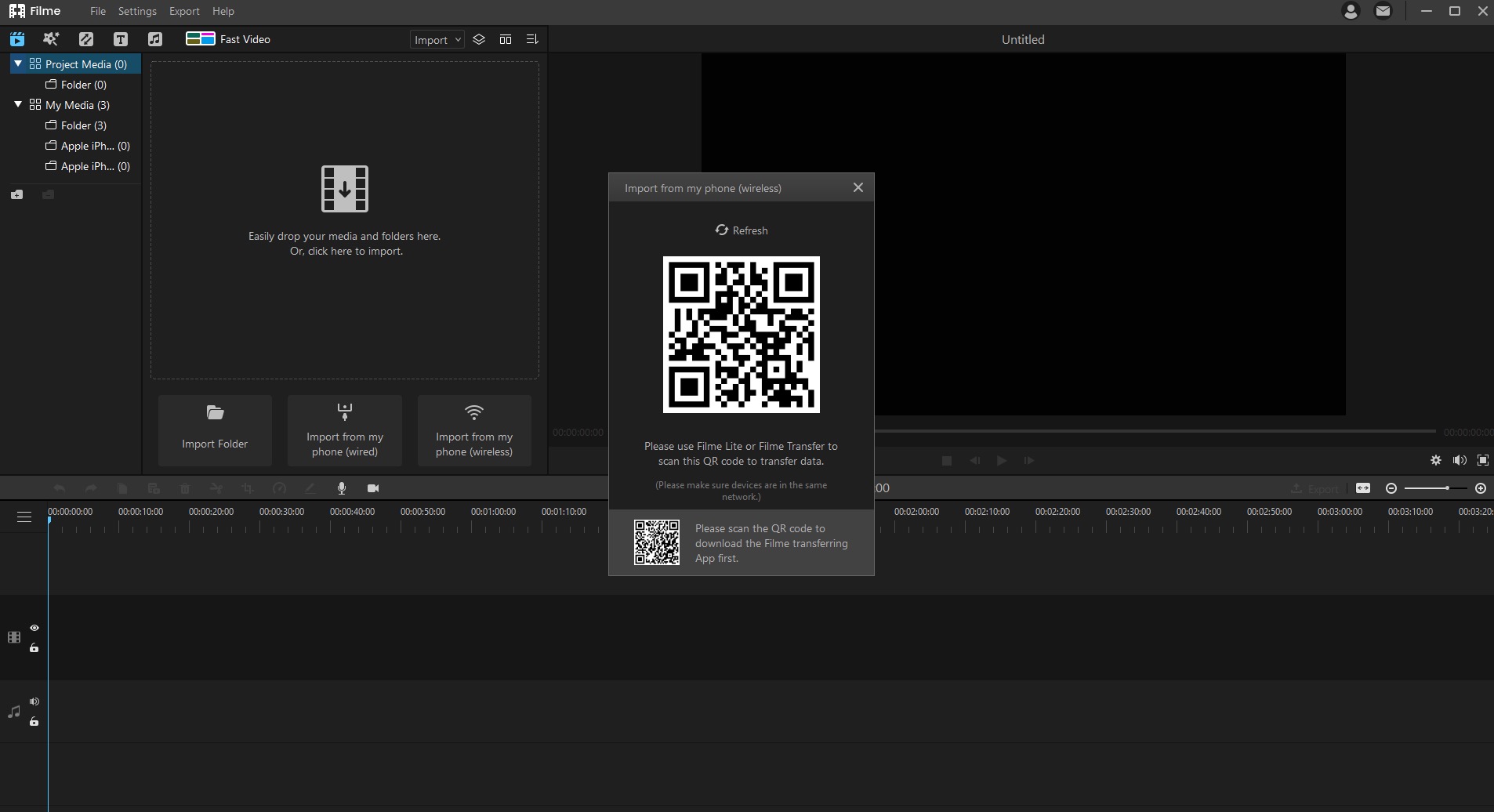Toggle video track visibility eye
The width and height of the screenshot is (1494, 812).
click(34, 628)
